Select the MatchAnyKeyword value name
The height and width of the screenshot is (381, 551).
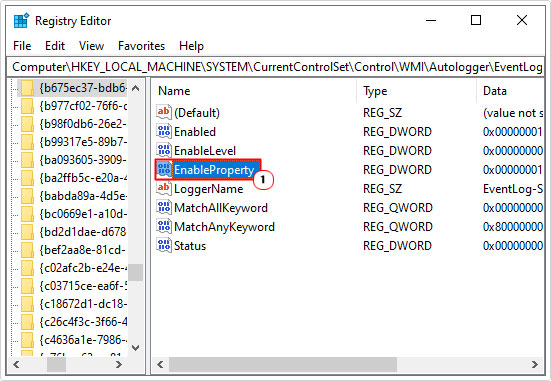point(224,227)
